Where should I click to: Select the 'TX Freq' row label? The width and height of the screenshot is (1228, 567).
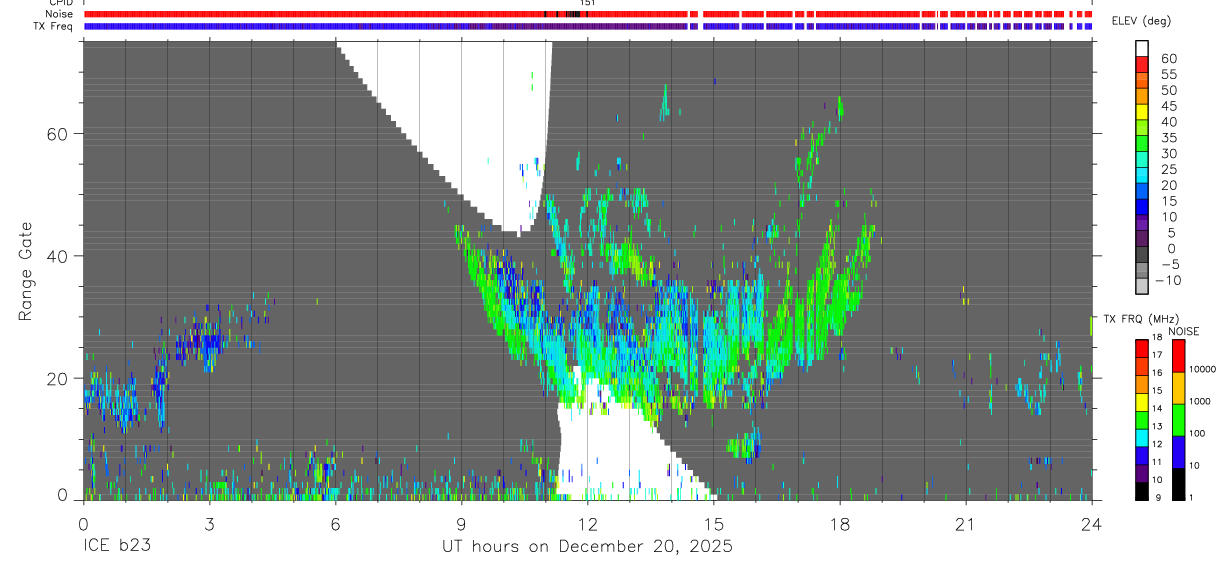pyautogui.click(x=54, y=26)
